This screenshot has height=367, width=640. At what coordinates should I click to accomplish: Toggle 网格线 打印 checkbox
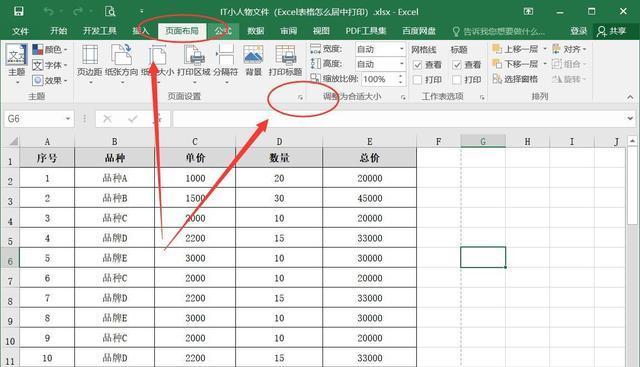[x=417, y=80]
